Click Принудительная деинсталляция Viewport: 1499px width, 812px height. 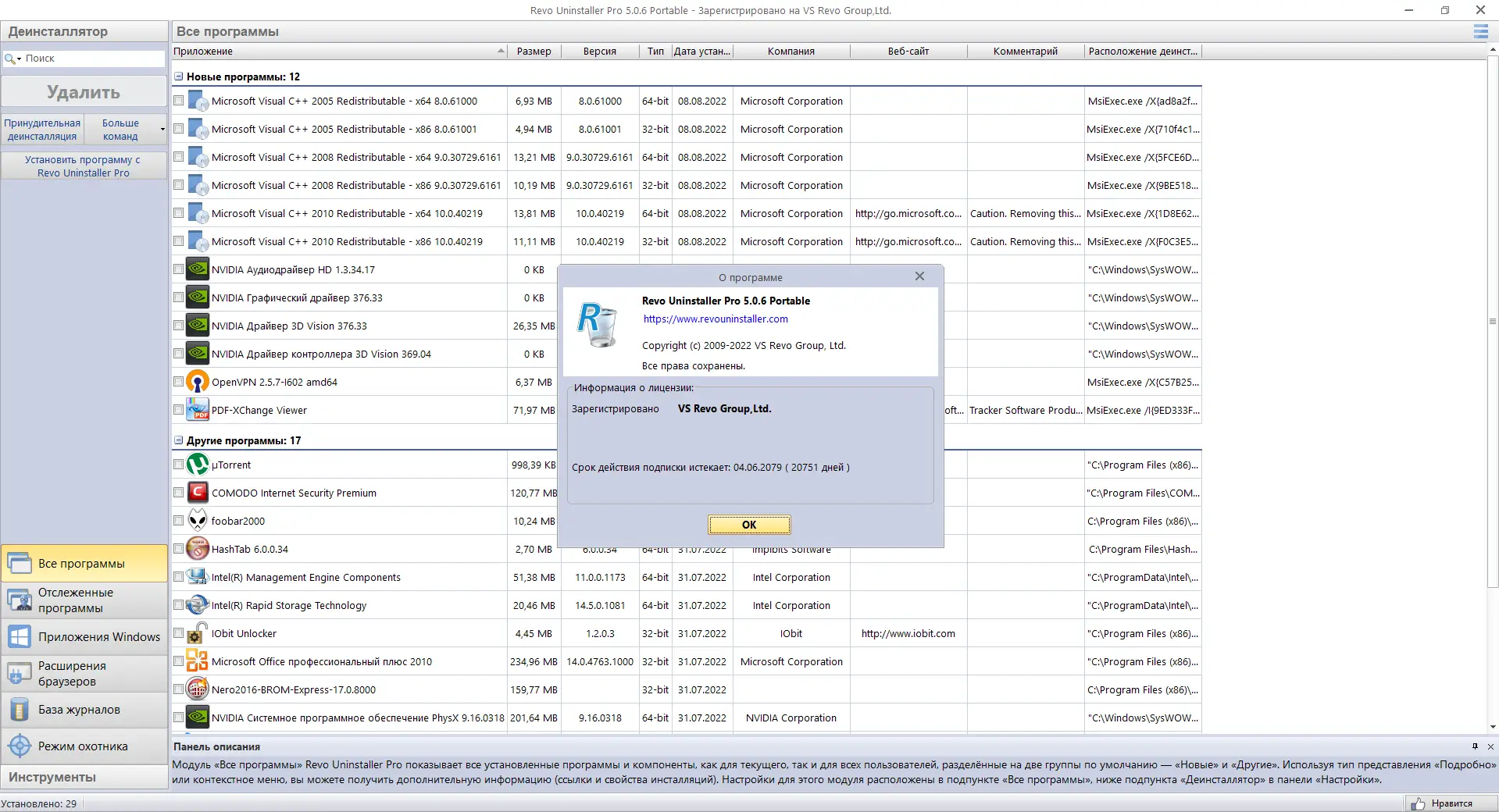(42, 130)
